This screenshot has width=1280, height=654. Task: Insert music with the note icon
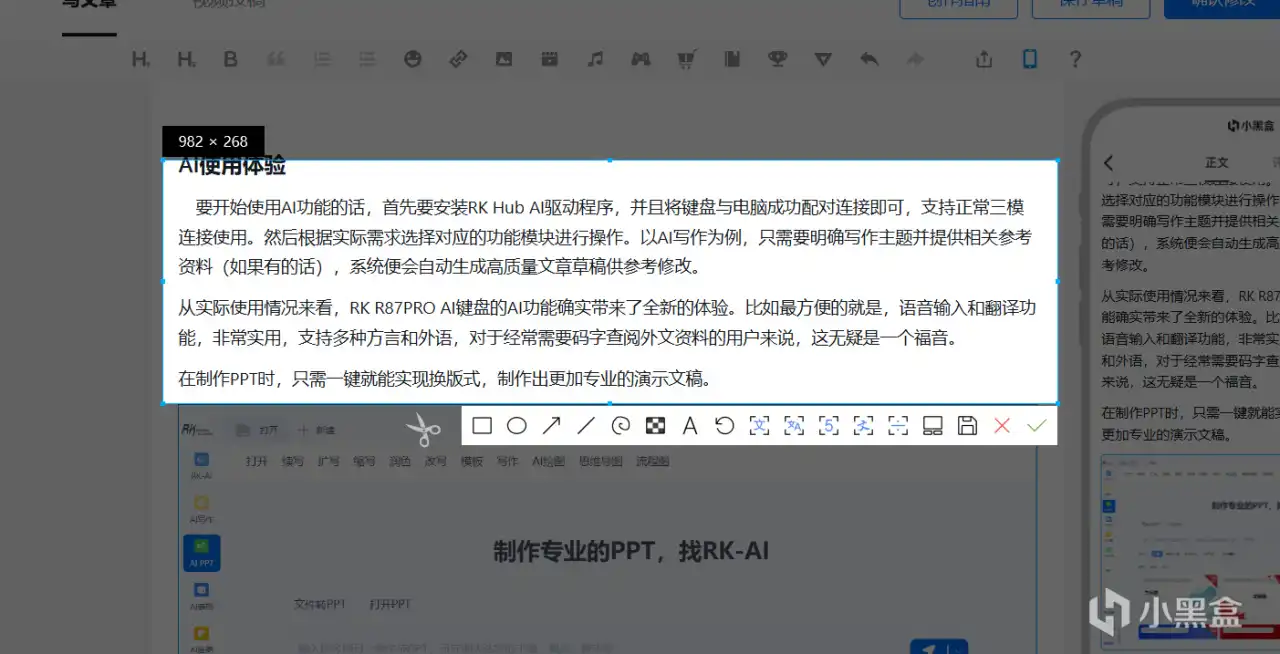pyautogui.click(x=595, y=60)
